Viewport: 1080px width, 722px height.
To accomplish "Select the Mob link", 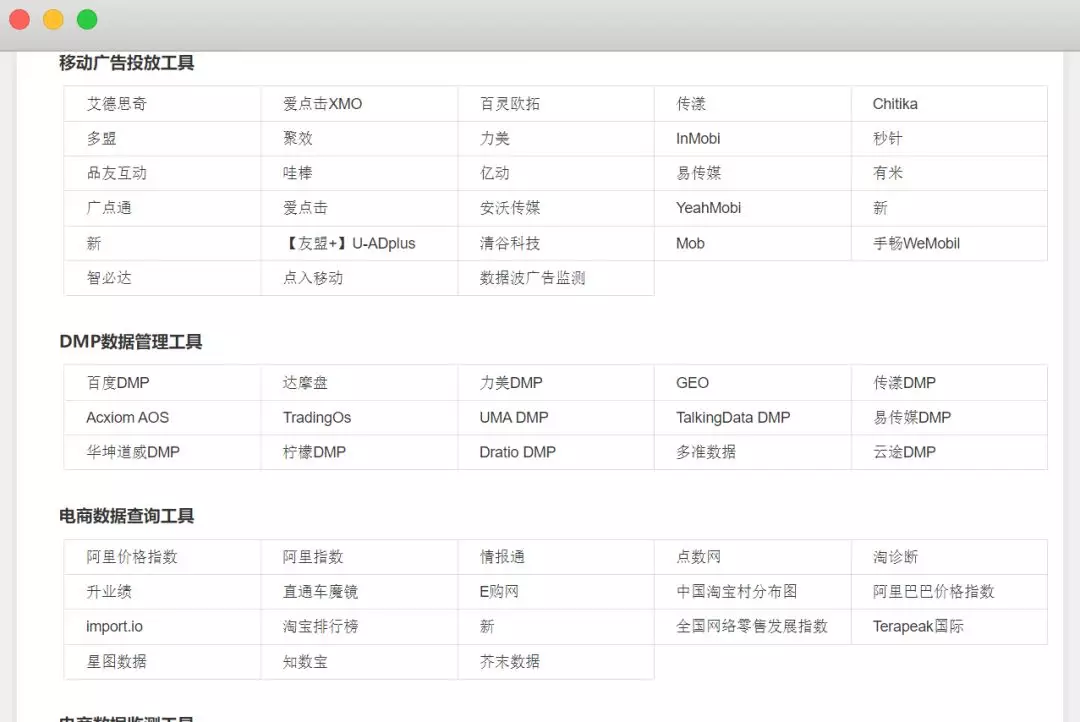I will 690,243.
